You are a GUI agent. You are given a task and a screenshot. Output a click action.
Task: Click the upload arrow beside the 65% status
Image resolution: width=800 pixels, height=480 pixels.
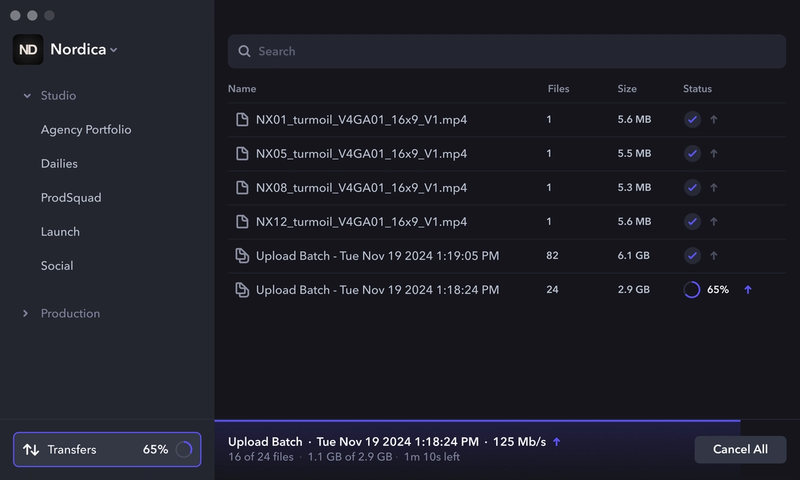748,290
